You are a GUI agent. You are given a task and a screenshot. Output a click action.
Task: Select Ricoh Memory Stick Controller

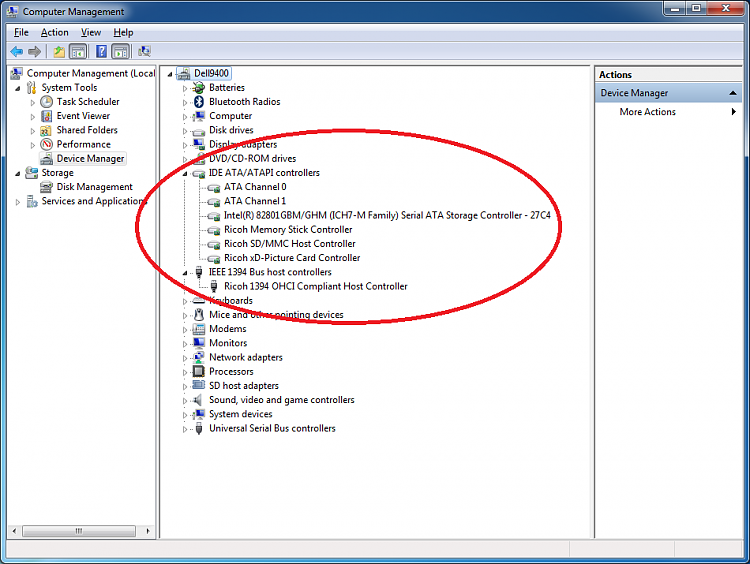[x=288, y=230]
